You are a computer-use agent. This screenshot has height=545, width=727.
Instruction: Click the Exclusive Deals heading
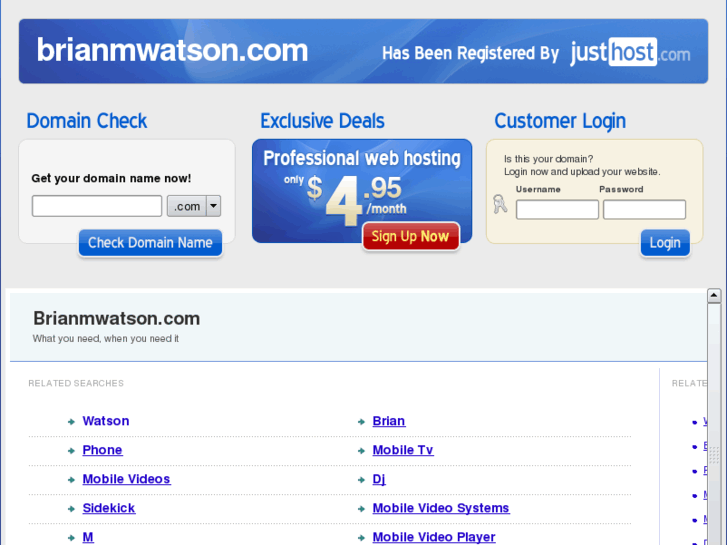[x=322, y=121]
